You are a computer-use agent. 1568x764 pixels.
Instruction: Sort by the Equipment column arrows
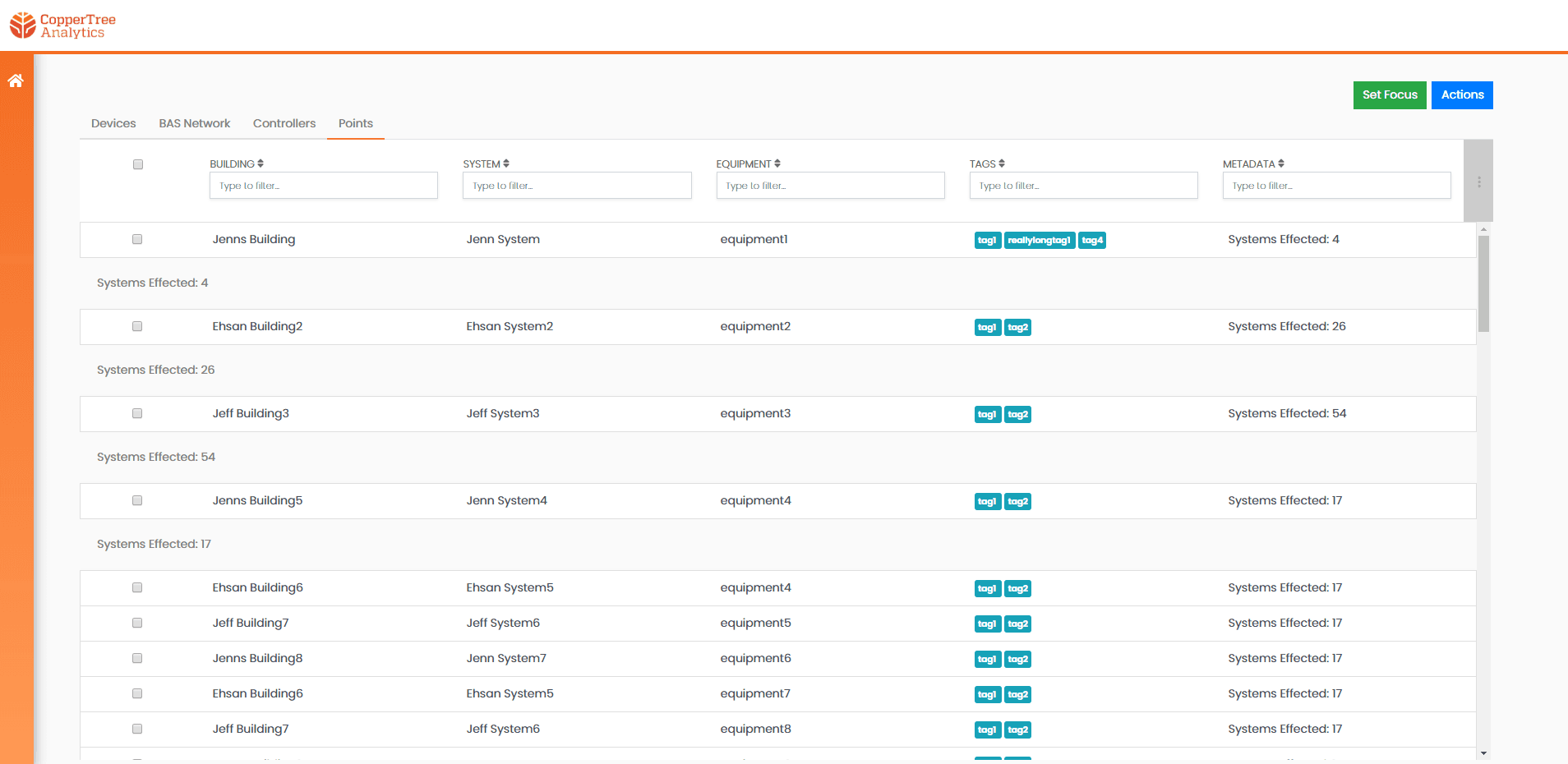pos(777,163)
